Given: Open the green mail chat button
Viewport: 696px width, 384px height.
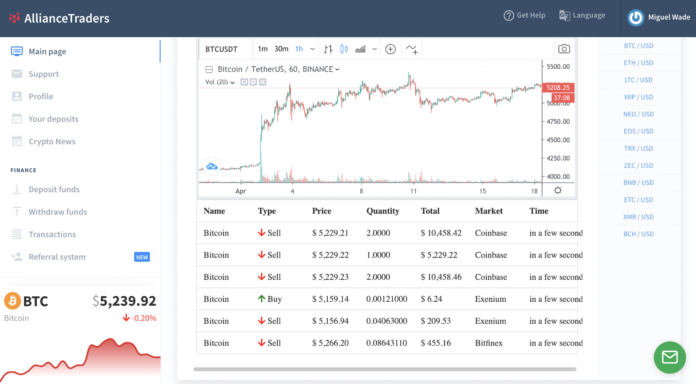Looking at the screenshot, I should pyautogui.click(x=670, y=357).
